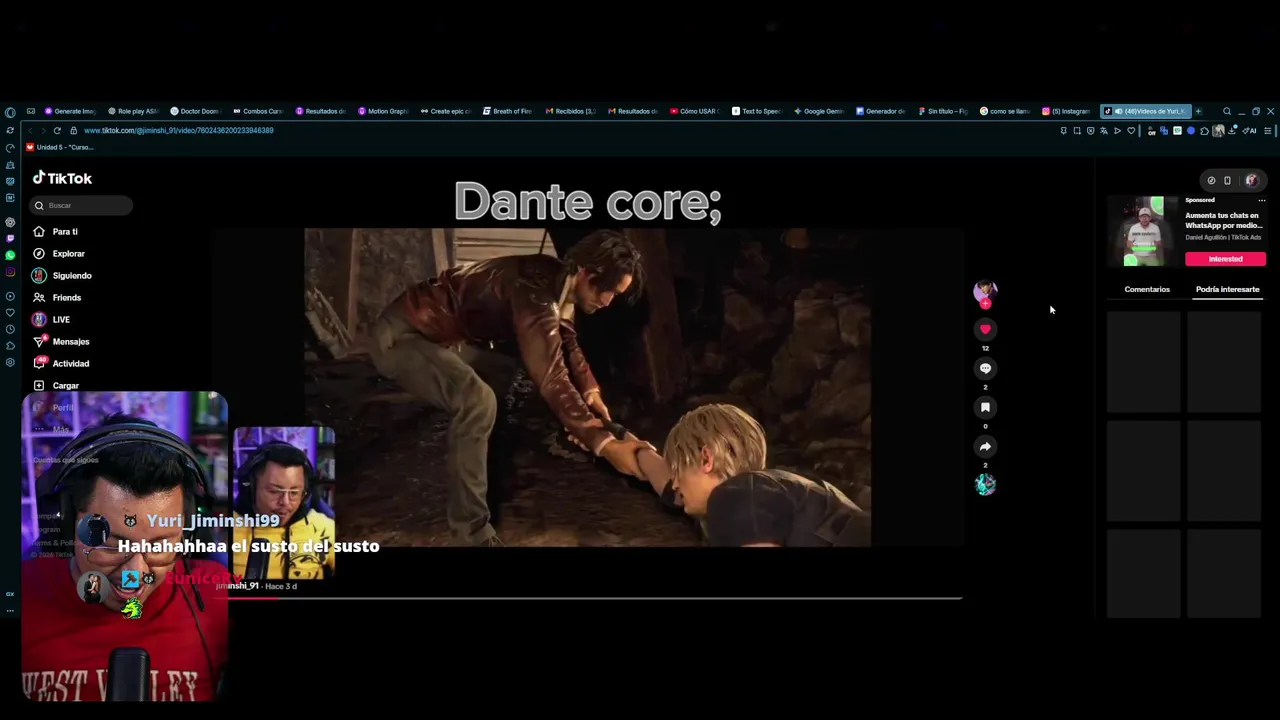Open the sidebar extensions cube icon

[10, 346]
